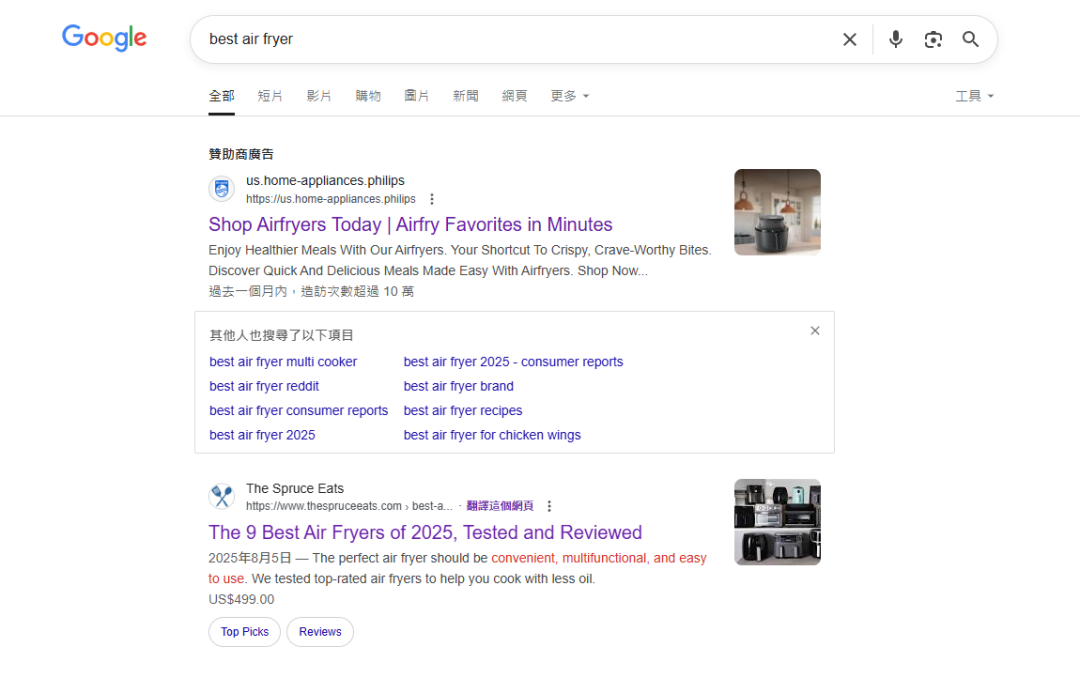The height and width of the screenshot is (678, 1080).
Task: Click the Spruce Eats article thumbnail
Action: pyautogui.click(x=777, y=521)
